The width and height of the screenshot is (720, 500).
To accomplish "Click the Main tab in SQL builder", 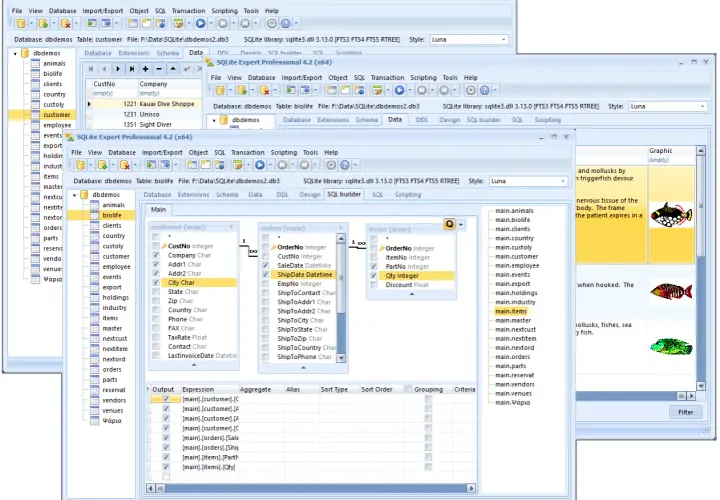I will click(158, 209).
